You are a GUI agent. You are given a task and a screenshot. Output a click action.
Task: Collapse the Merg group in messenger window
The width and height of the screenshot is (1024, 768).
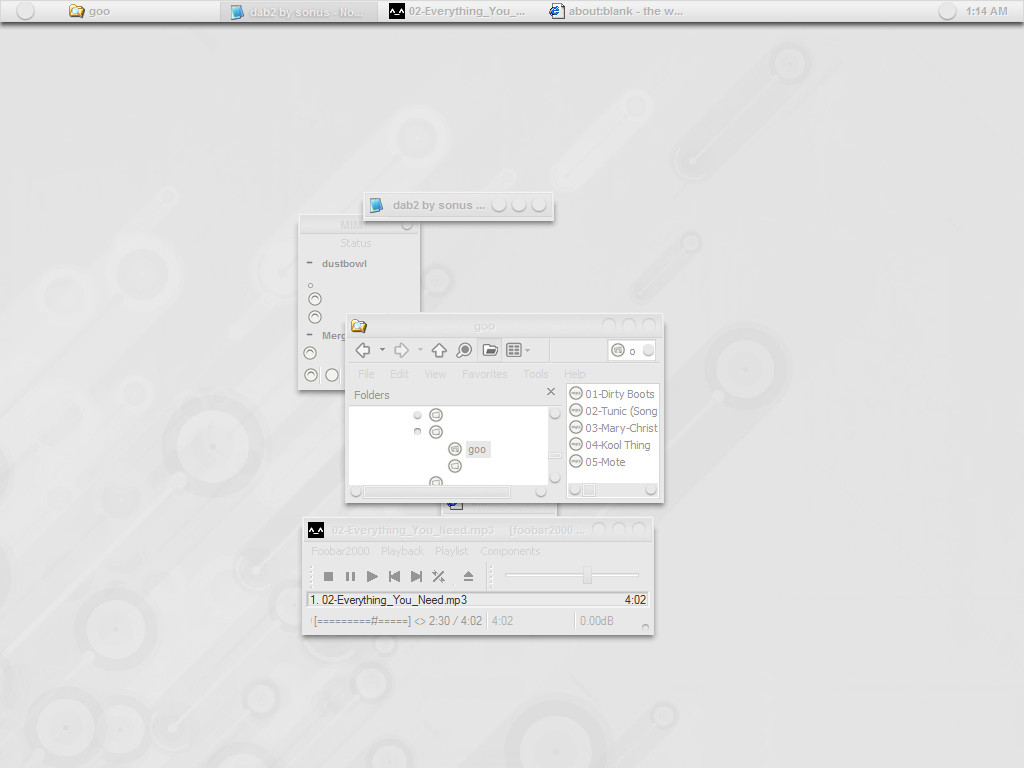point(310,335)
